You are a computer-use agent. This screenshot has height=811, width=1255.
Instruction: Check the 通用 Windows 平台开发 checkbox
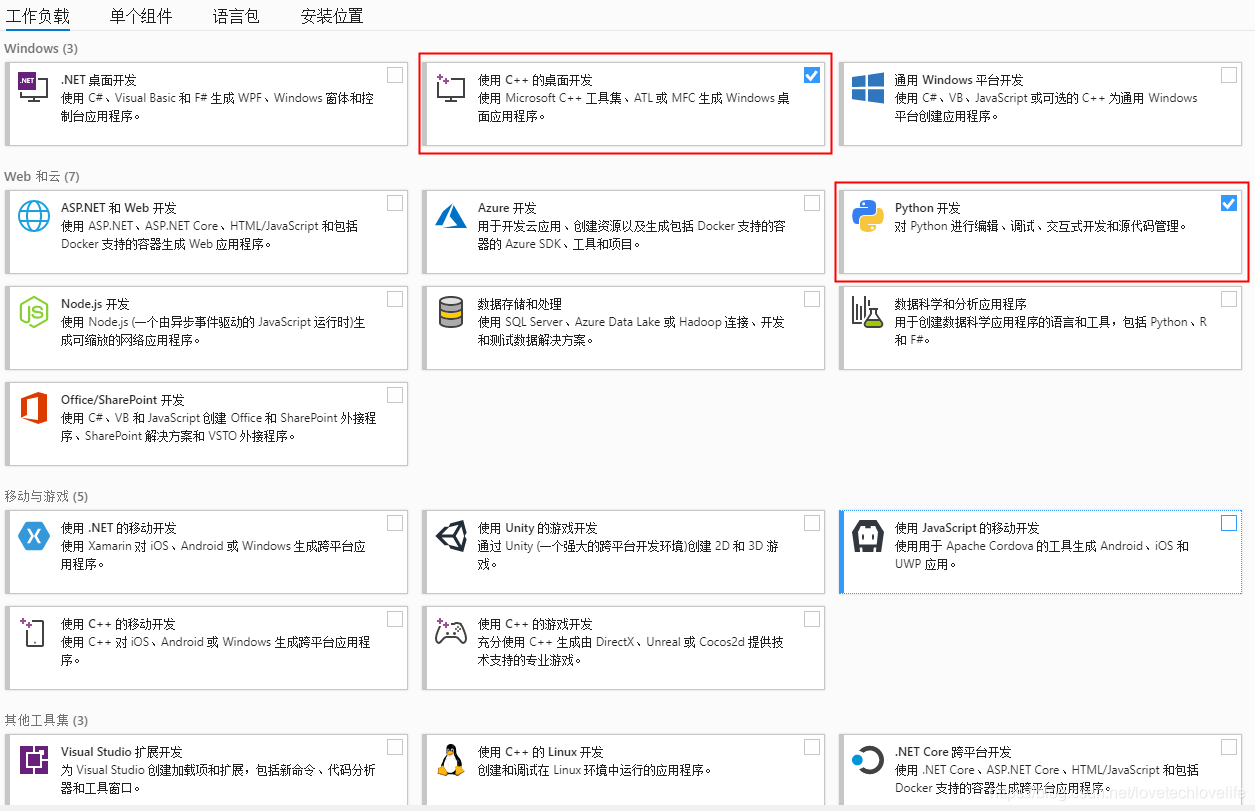coord(1229,75)
